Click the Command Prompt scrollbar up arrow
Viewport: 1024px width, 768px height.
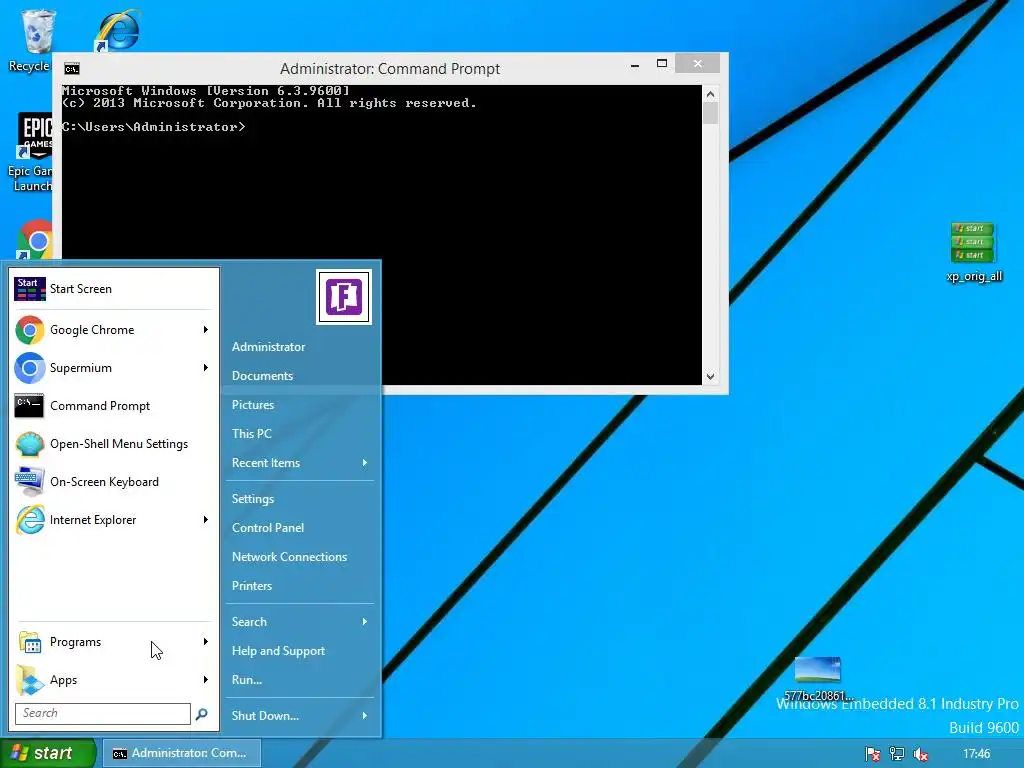[711, 94]
